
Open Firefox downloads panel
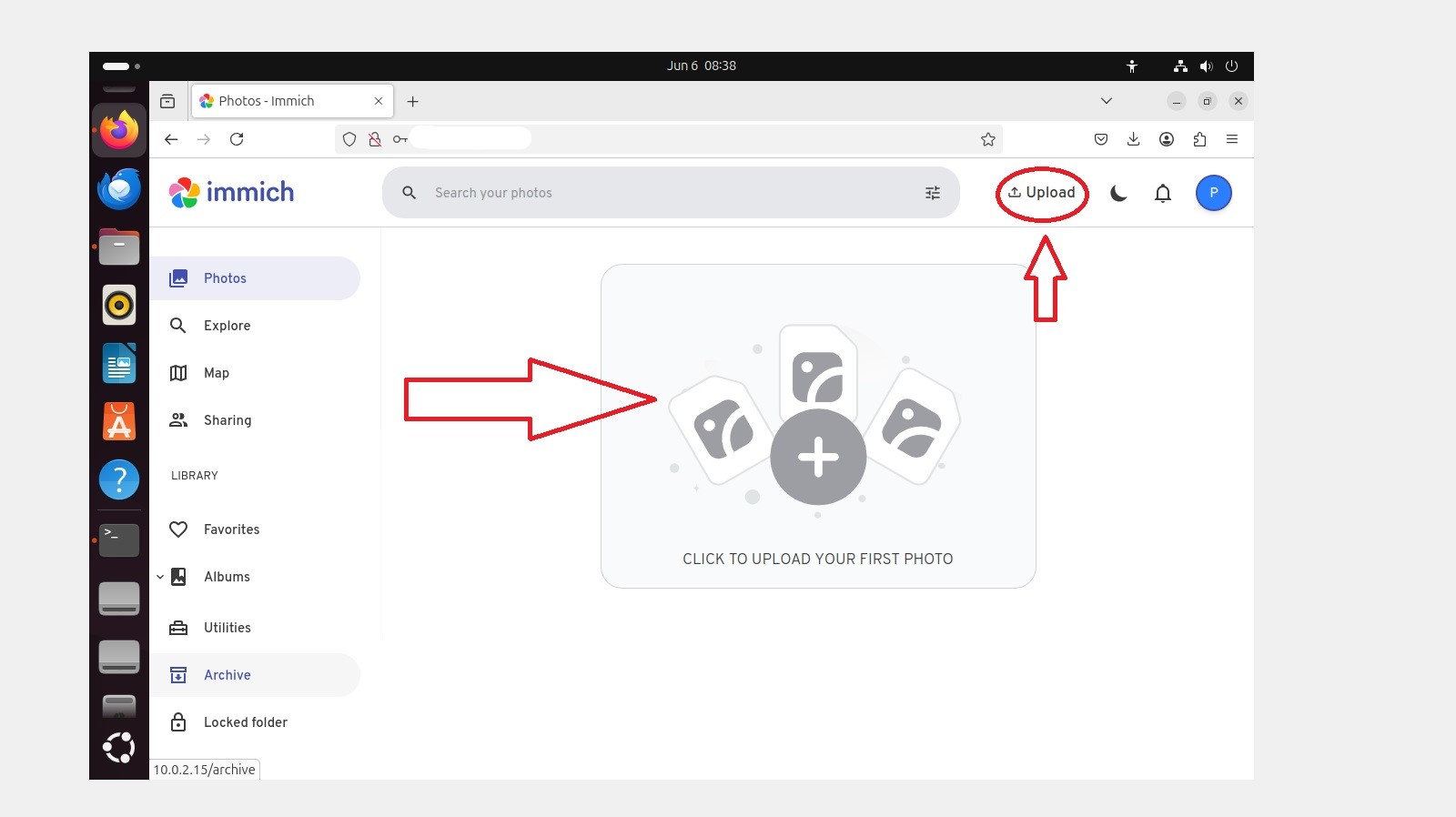tap(1134, 139)
